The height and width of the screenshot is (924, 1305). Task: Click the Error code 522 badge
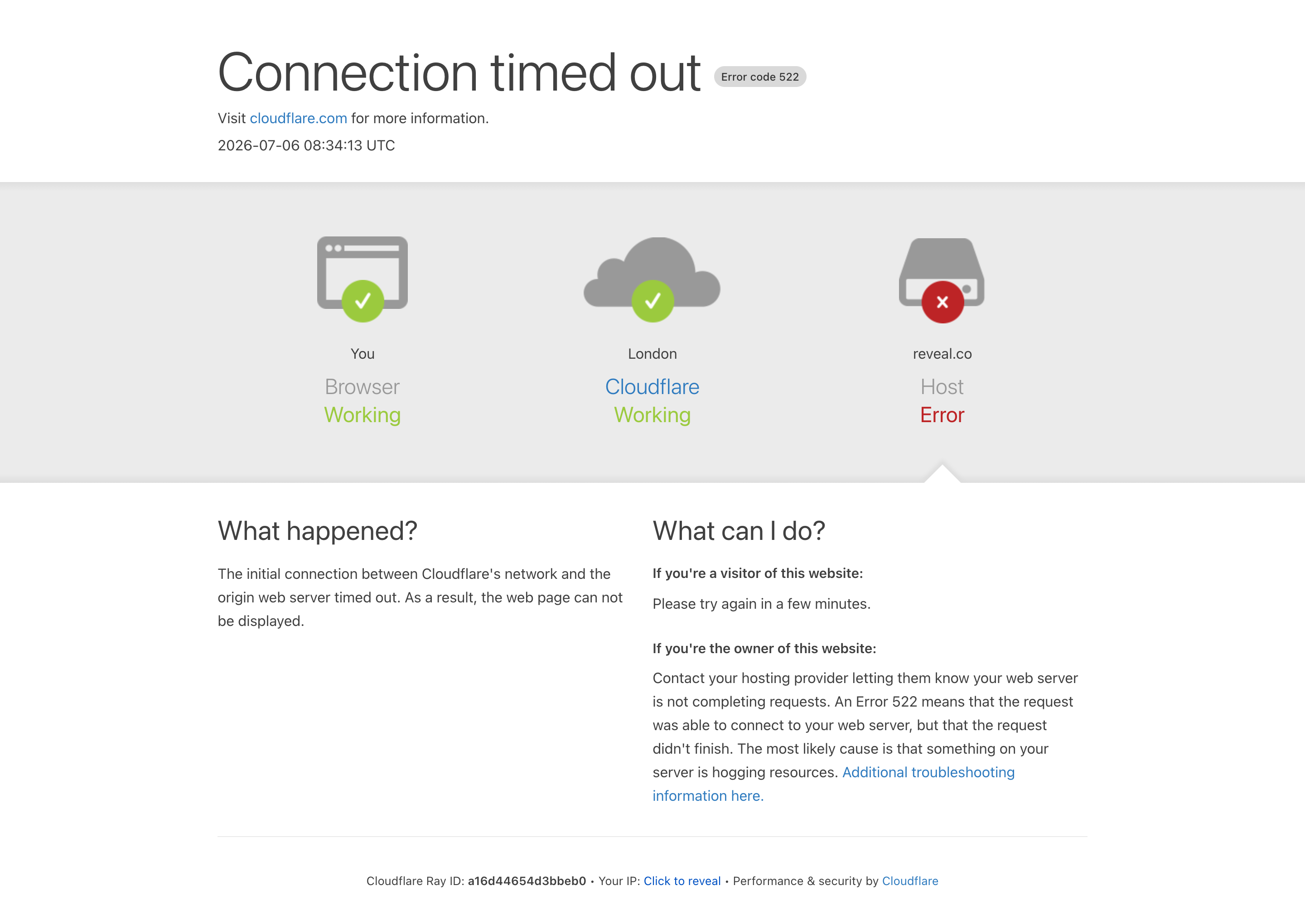[x=760, y=77]
